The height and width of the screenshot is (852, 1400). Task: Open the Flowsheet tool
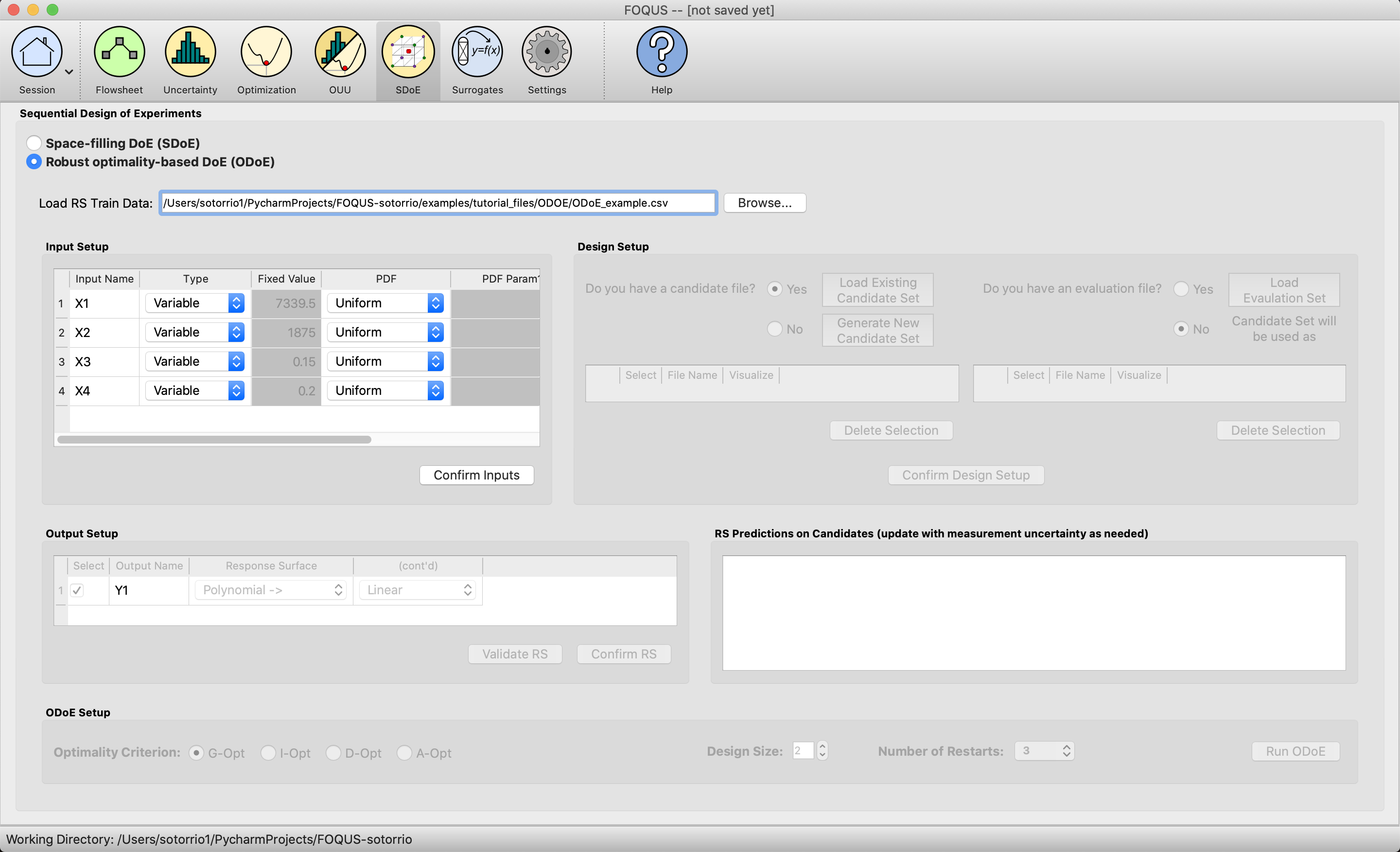119,52
